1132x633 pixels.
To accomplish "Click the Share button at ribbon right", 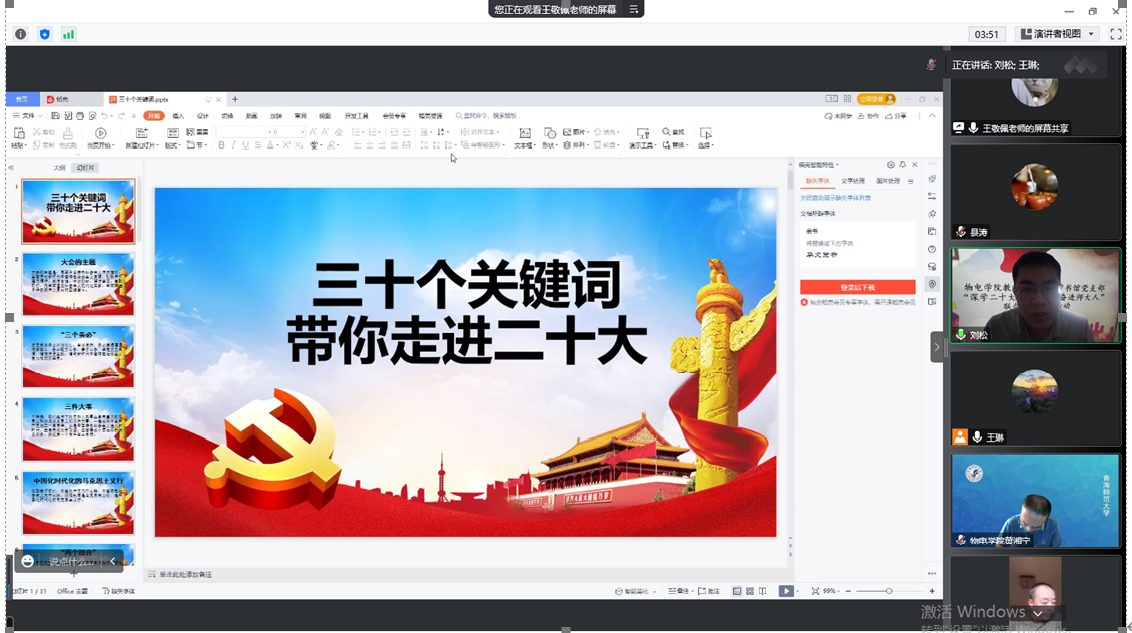I will 896,115.
